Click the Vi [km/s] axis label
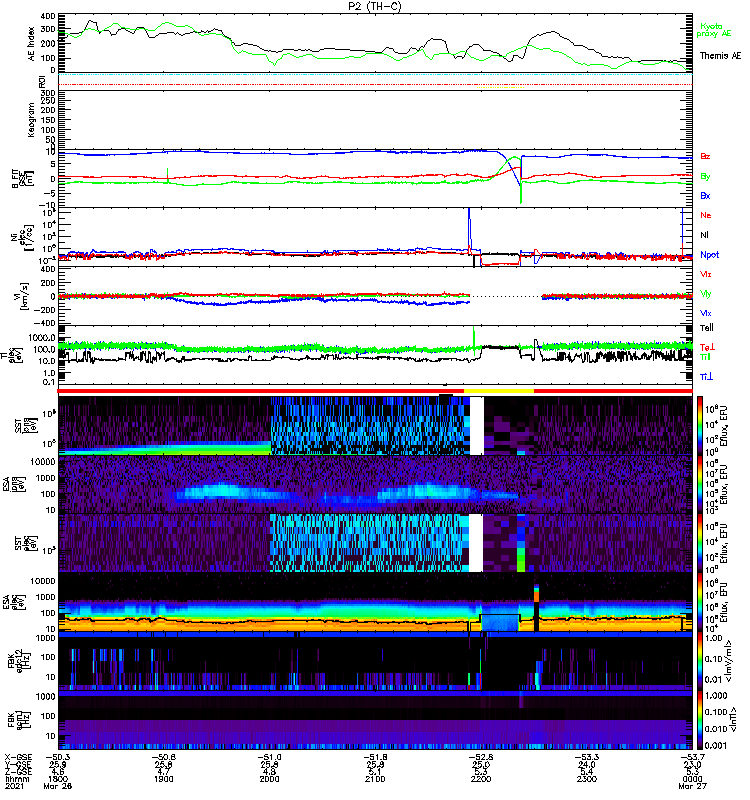This screenshot has width=750, height=800. point(19,295)
